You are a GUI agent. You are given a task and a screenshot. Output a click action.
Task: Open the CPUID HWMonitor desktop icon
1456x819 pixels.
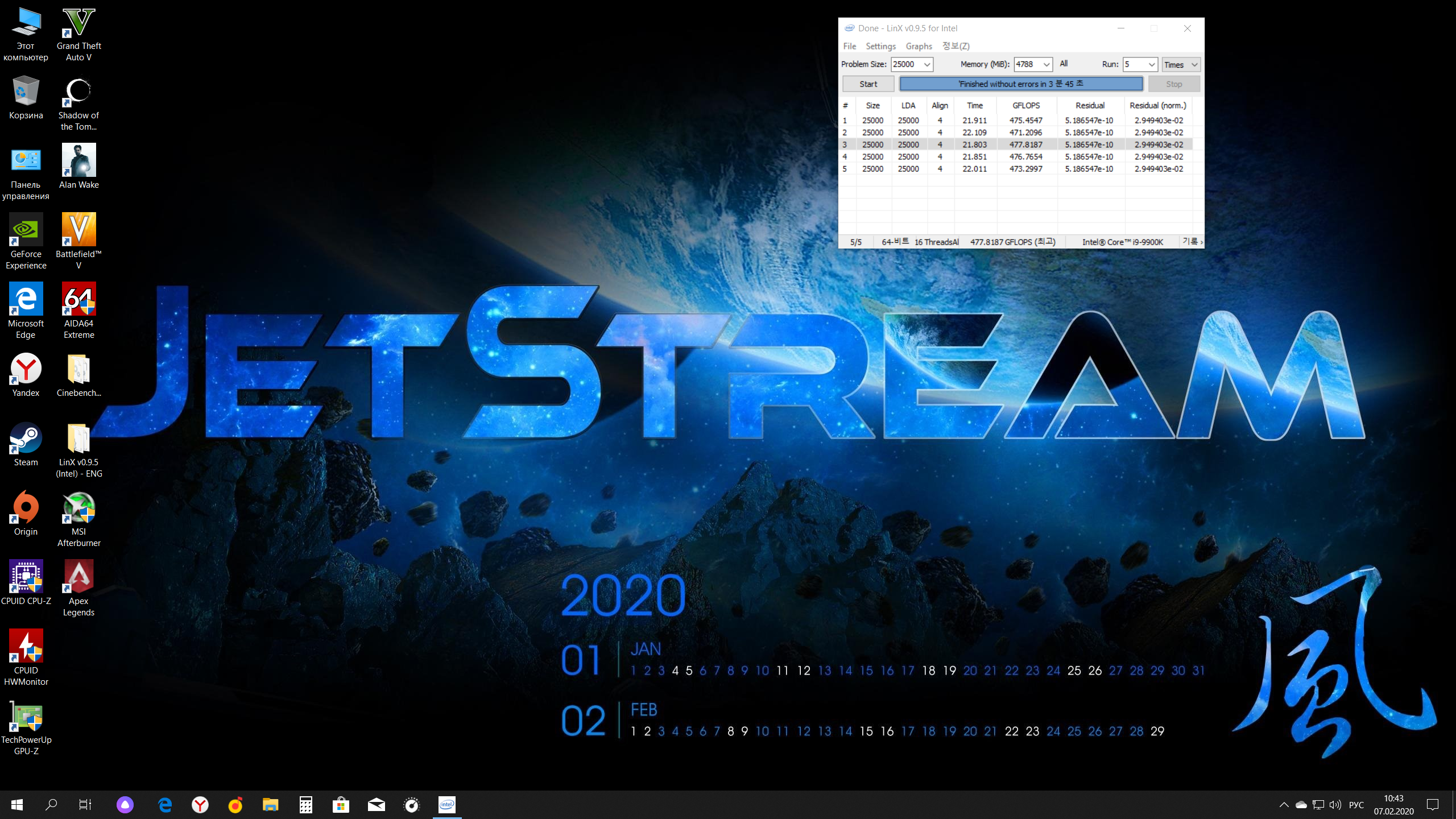coord(26,647)
